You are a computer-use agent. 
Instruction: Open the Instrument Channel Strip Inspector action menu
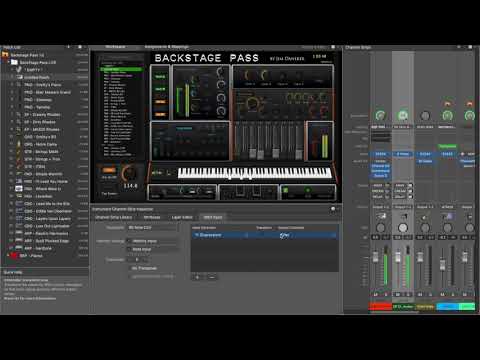click(333, 209)
